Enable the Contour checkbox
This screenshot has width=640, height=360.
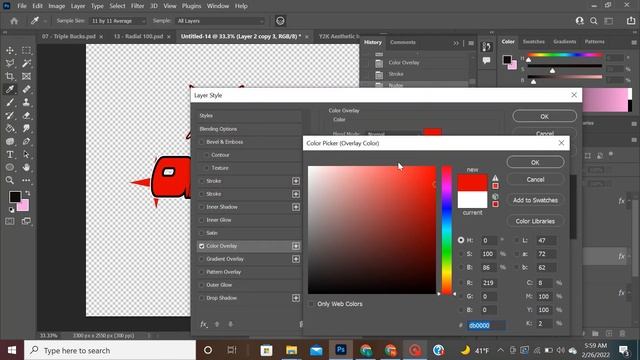pos(207,155)
